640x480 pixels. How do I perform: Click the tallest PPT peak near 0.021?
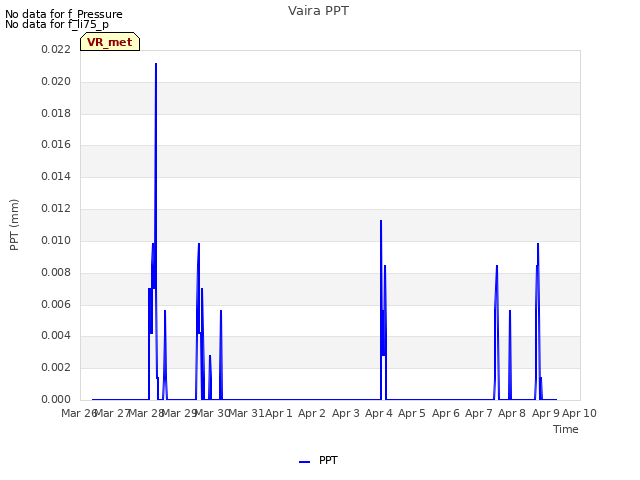point(156,64)
